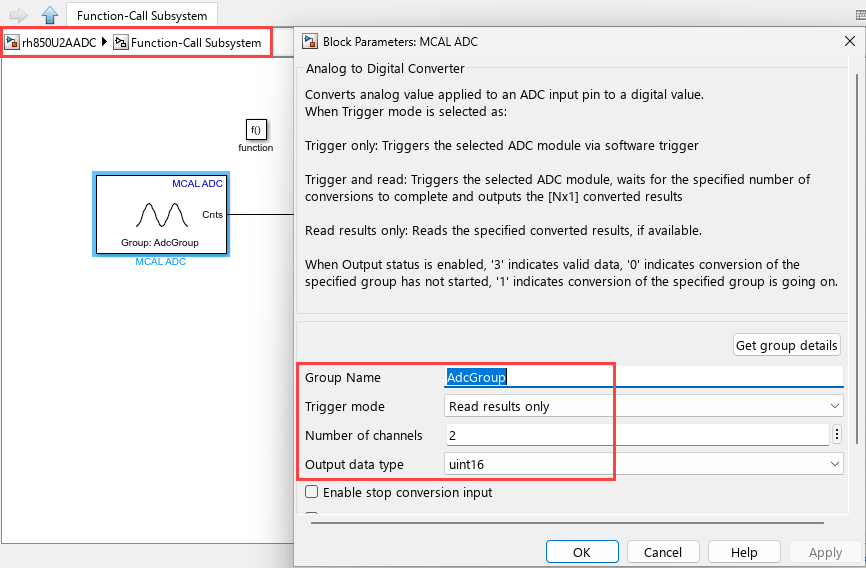
Task: Focus the Group Name text field
Action: click(643, 377)
